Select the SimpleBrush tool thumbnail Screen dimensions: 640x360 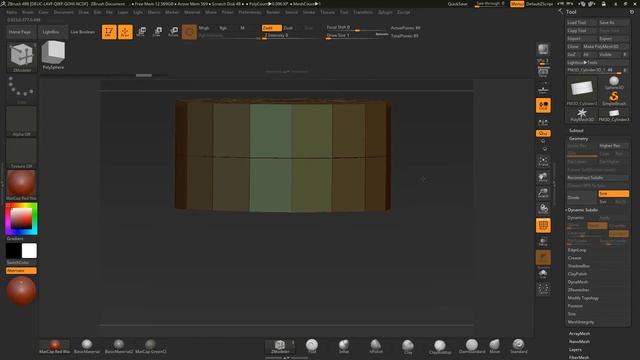pos(614,98)
